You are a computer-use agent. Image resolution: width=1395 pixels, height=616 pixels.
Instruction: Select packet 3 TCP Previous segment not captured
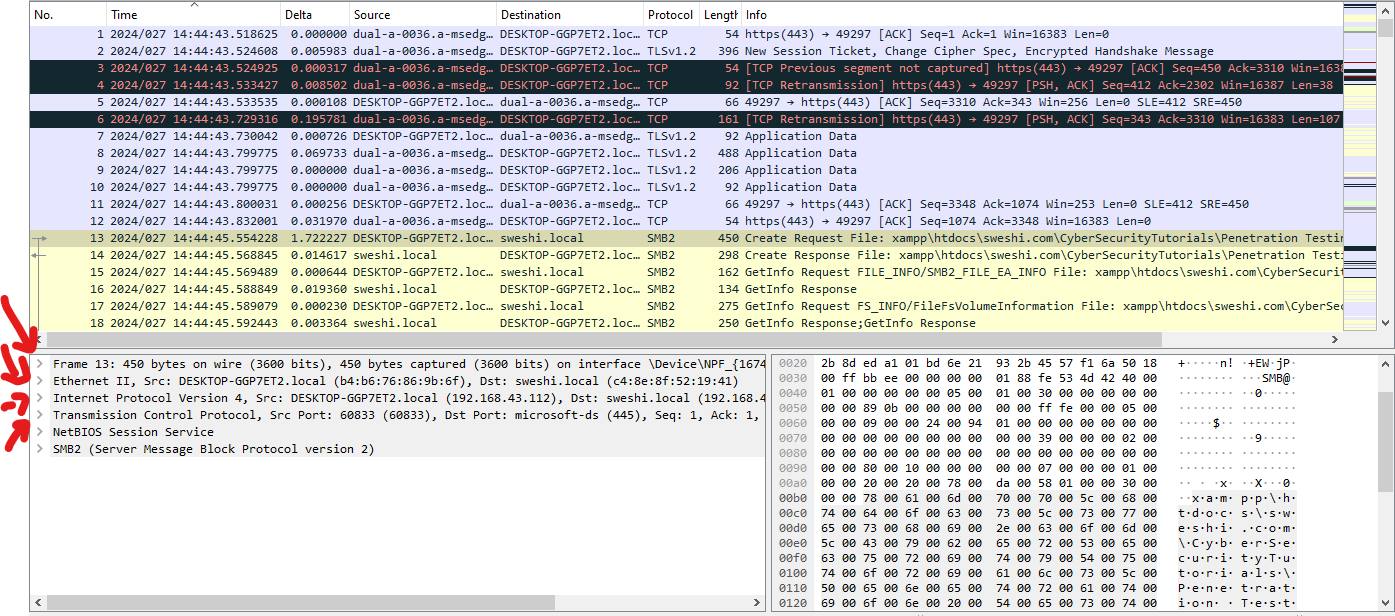tap(686, 68)
